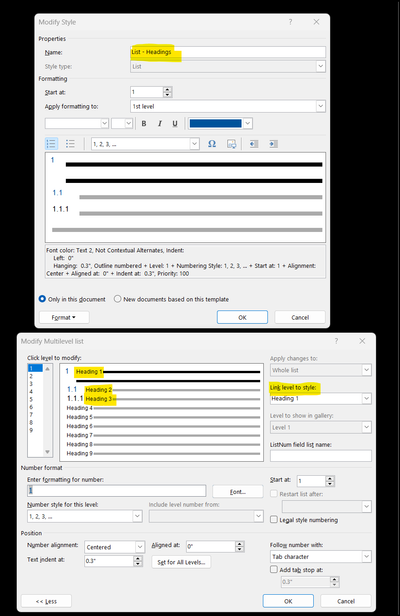The width and height of the screenshot is (400, 616).
Task: Toggle Bold formatting in Modify Style
Action: 144,123
